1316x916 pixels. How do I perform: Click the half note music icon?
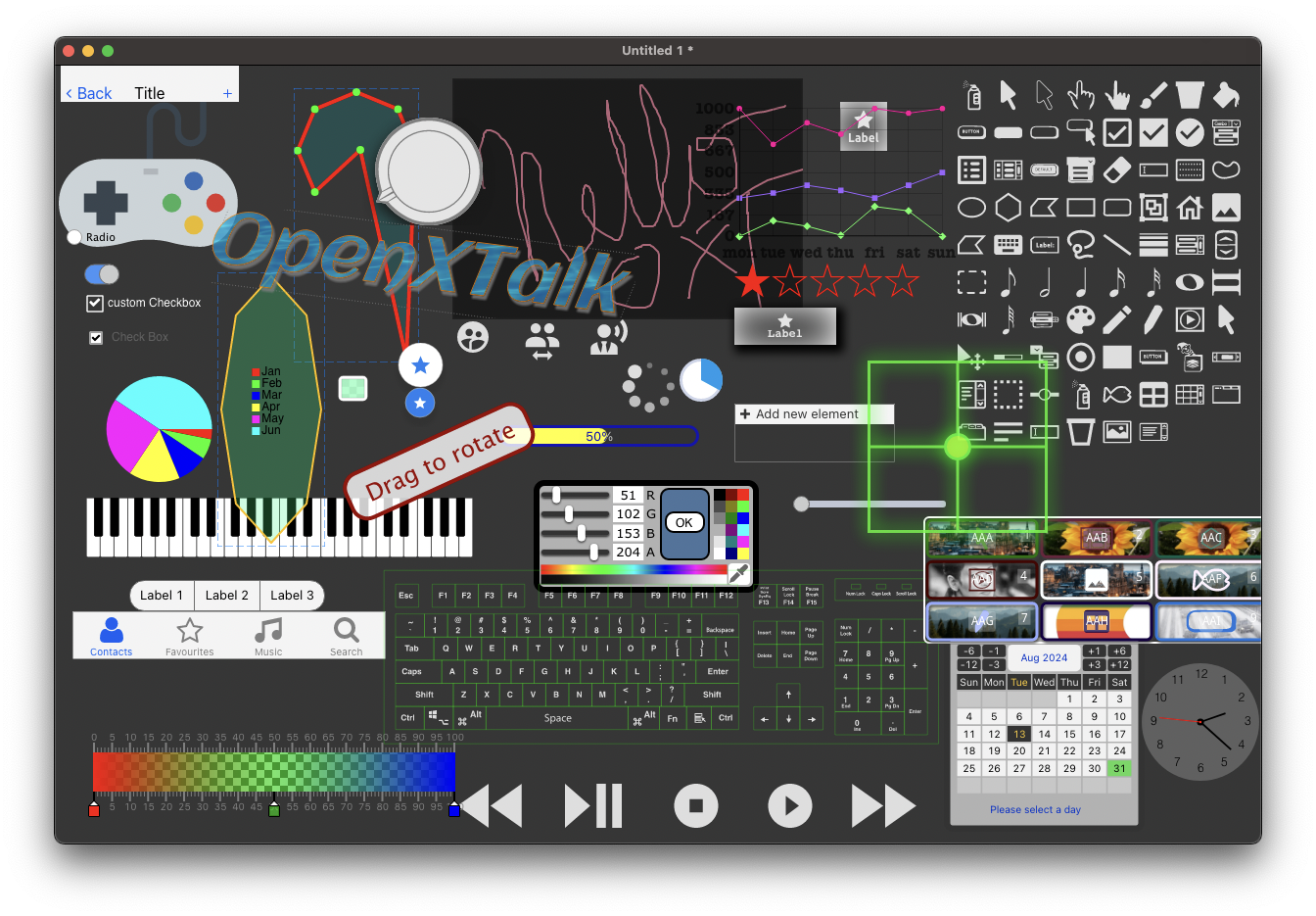1045,283
